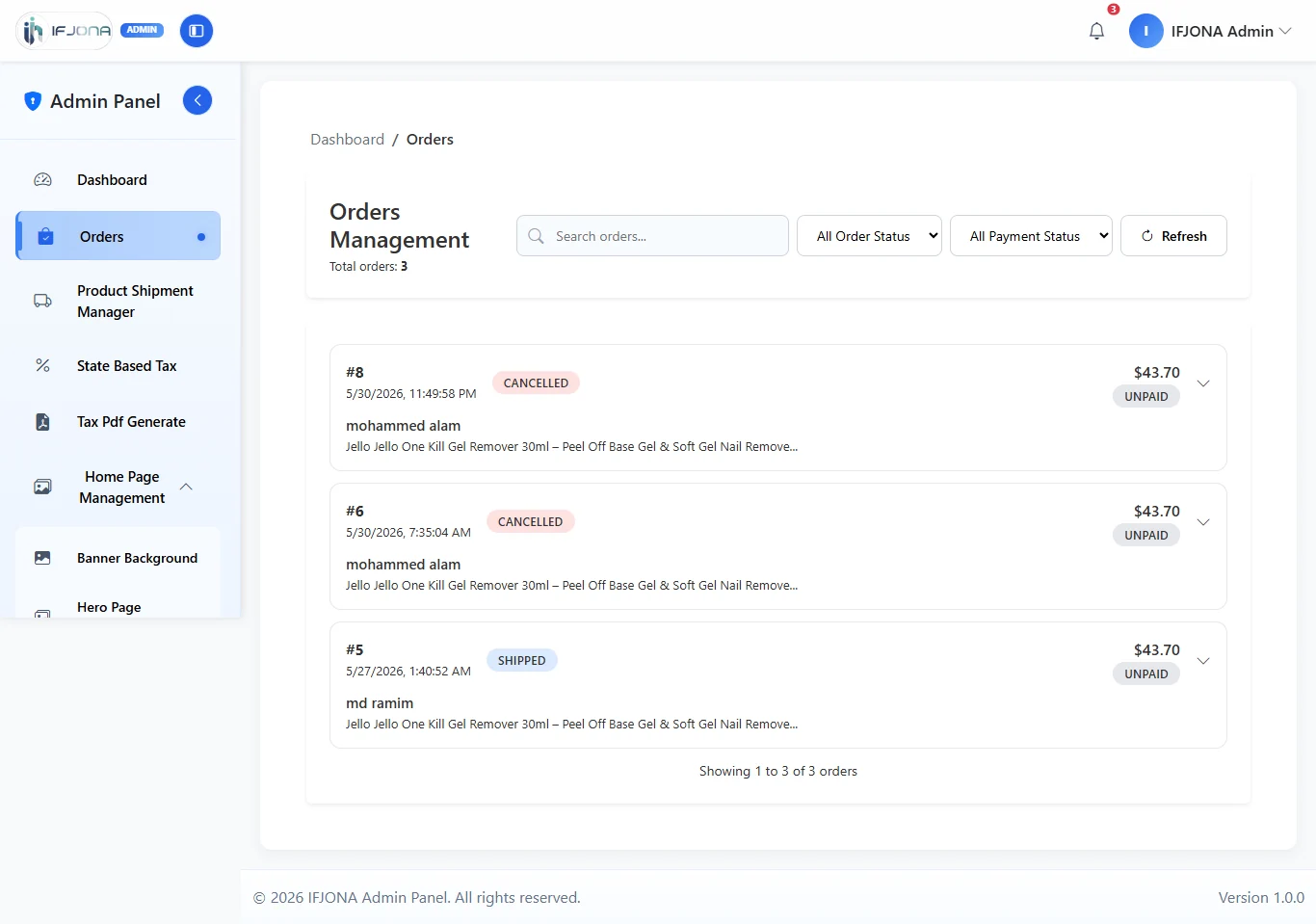Click the Banner Background picture icon

click(42, 558)
